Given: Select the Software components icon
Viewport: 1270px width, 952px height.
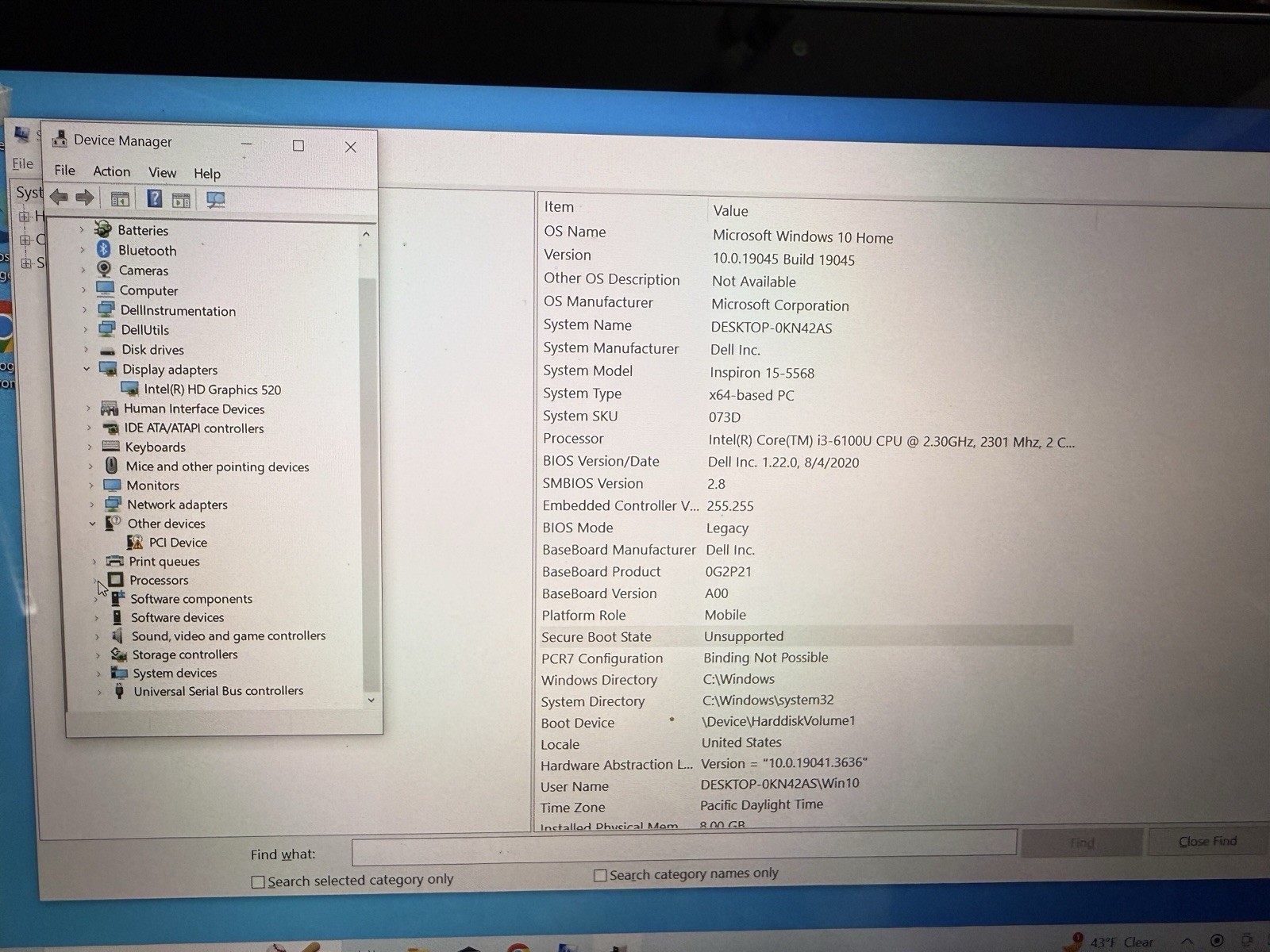Looking at the screenshot, I should (117, 598).
